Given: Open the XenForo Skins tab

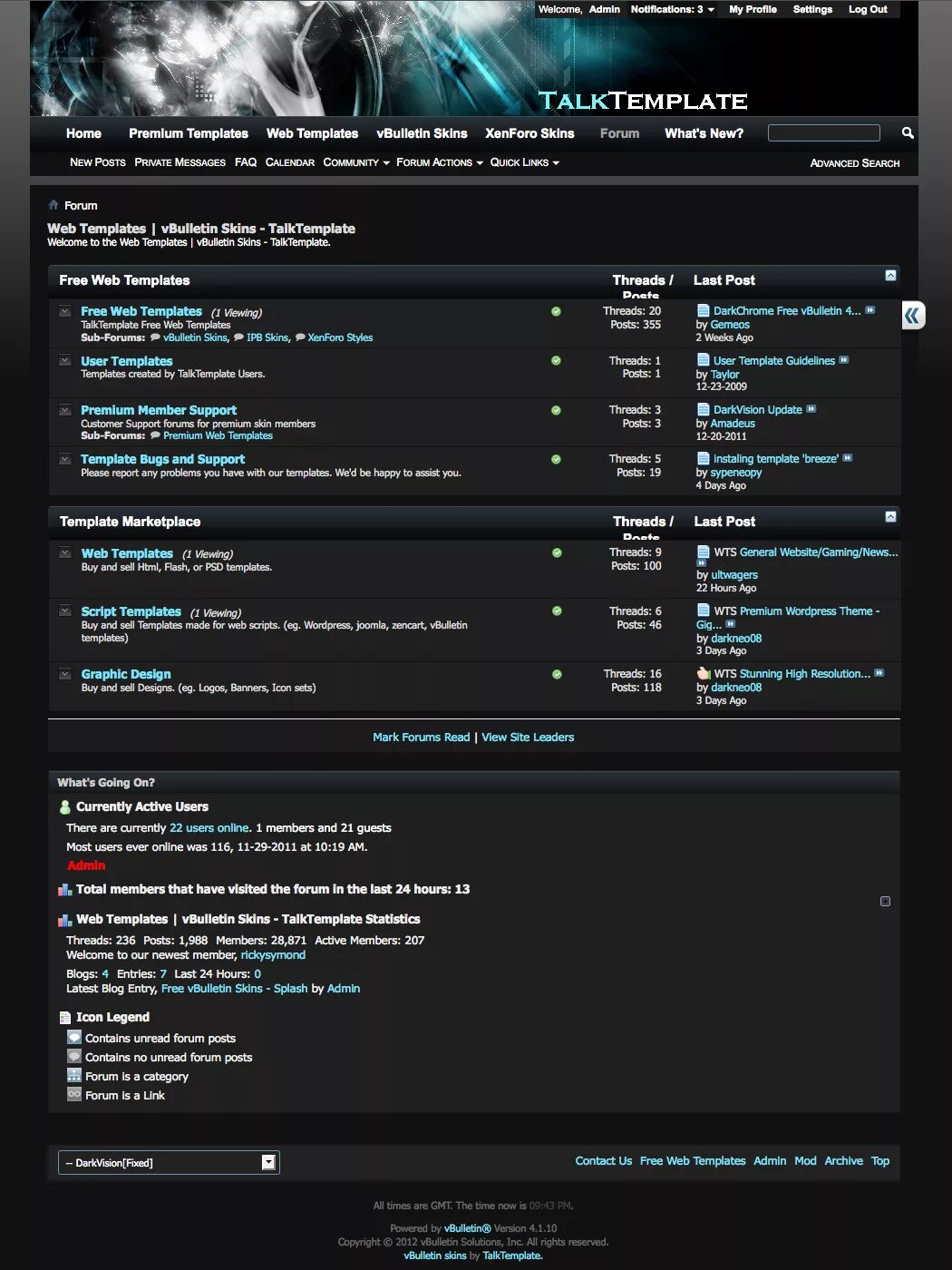Looking at the screenshot, I should pyautogui.click(x=529, y=133).
